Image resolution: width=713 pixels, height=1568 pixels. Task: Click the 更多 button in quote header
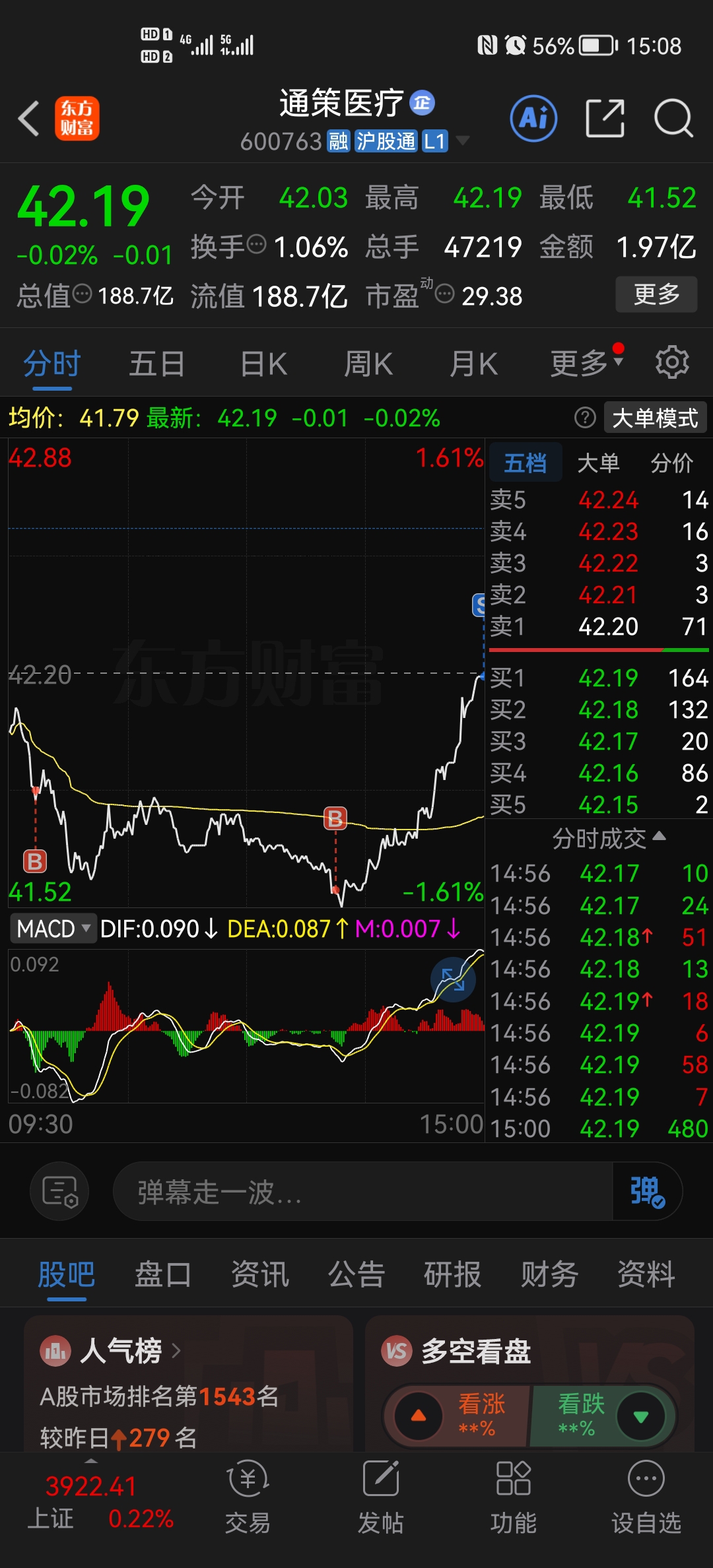click(x=656, y=294)
